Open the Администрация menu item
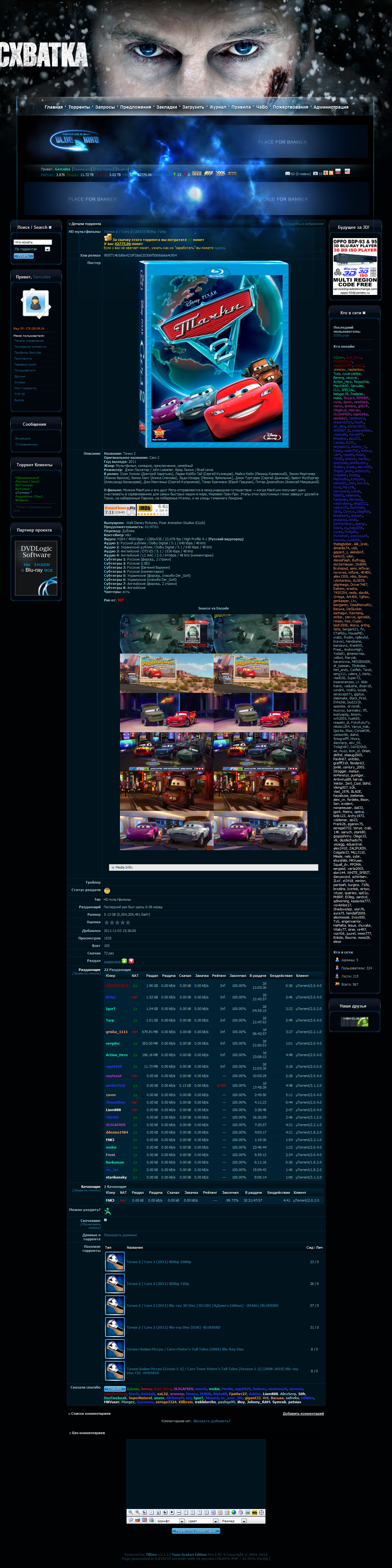Viewport: 392px width, 1568px height. [x=331, y=107]
